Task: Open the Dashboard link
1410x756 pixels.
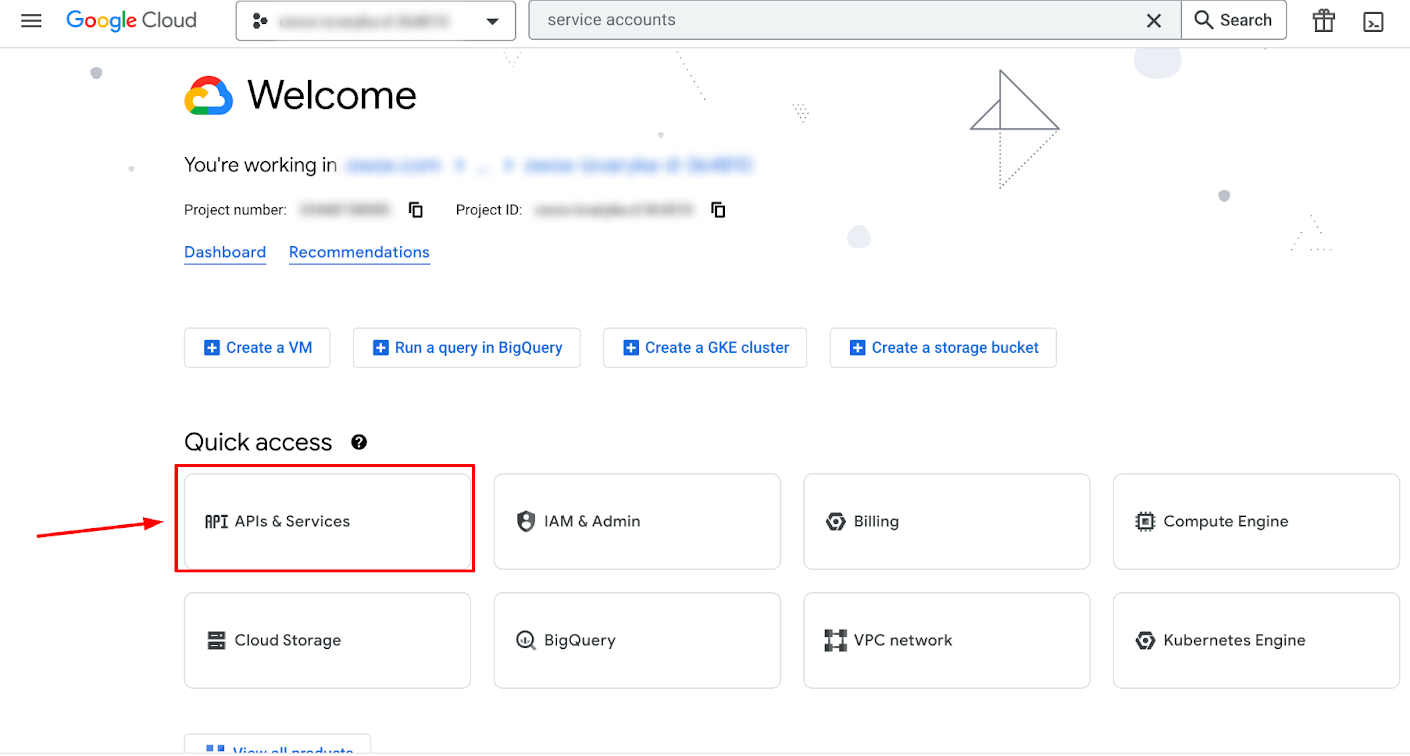Action: (225, 252)
